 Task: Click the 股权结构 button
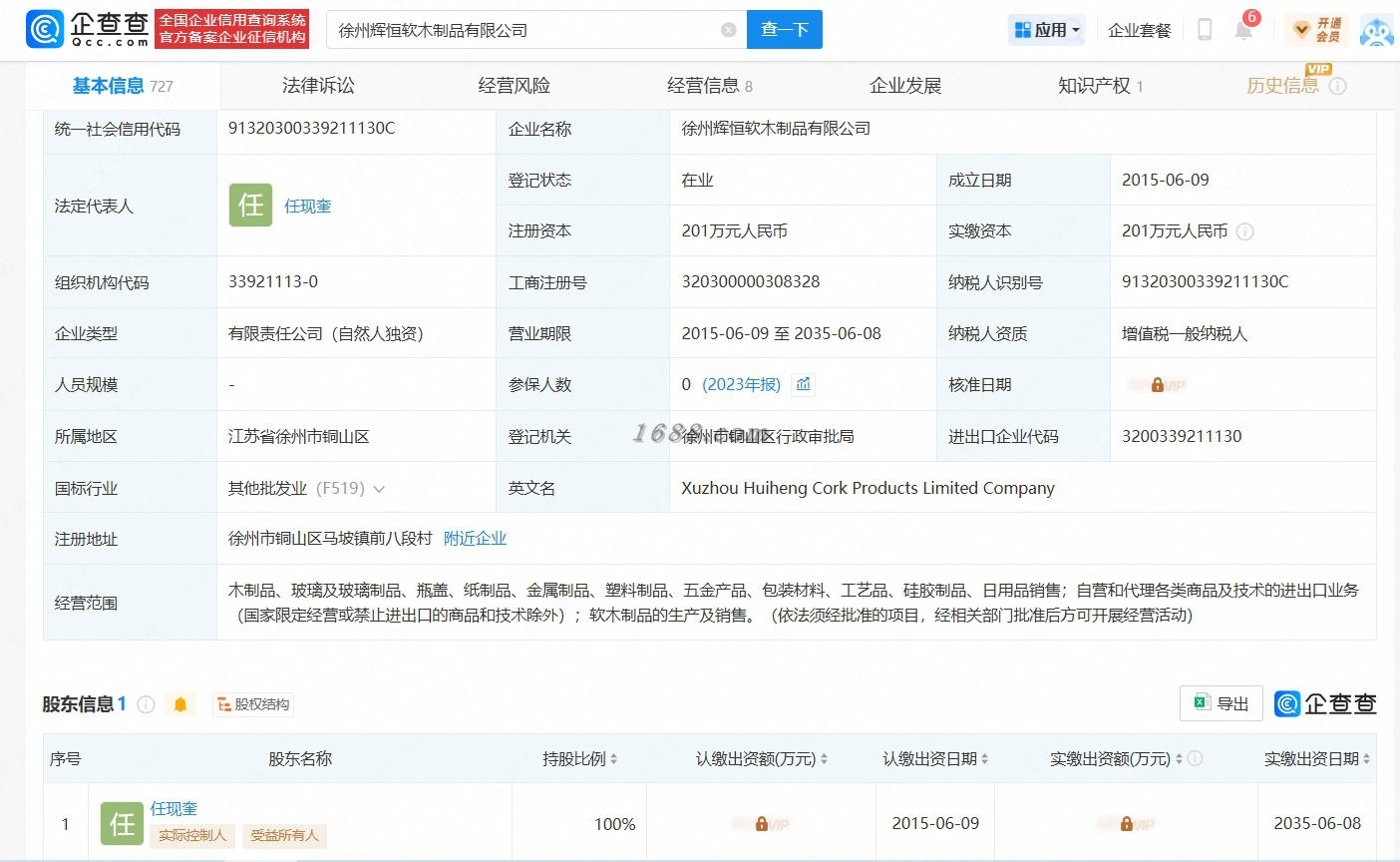click(x=253, y=704)
